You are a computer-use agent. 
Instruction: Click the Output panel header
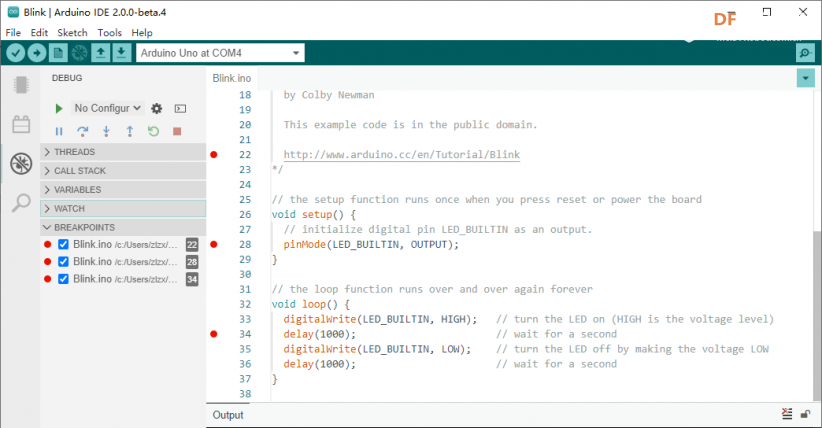[228, 415]
